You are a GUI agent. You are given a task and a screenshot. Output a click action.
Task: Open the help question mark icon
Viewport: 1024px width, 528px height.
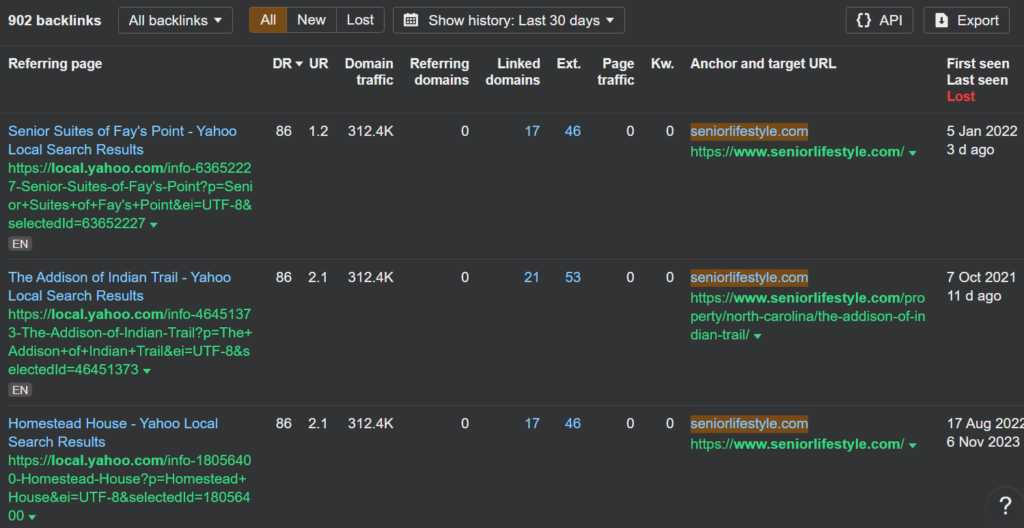click(x=1004, y=505)
